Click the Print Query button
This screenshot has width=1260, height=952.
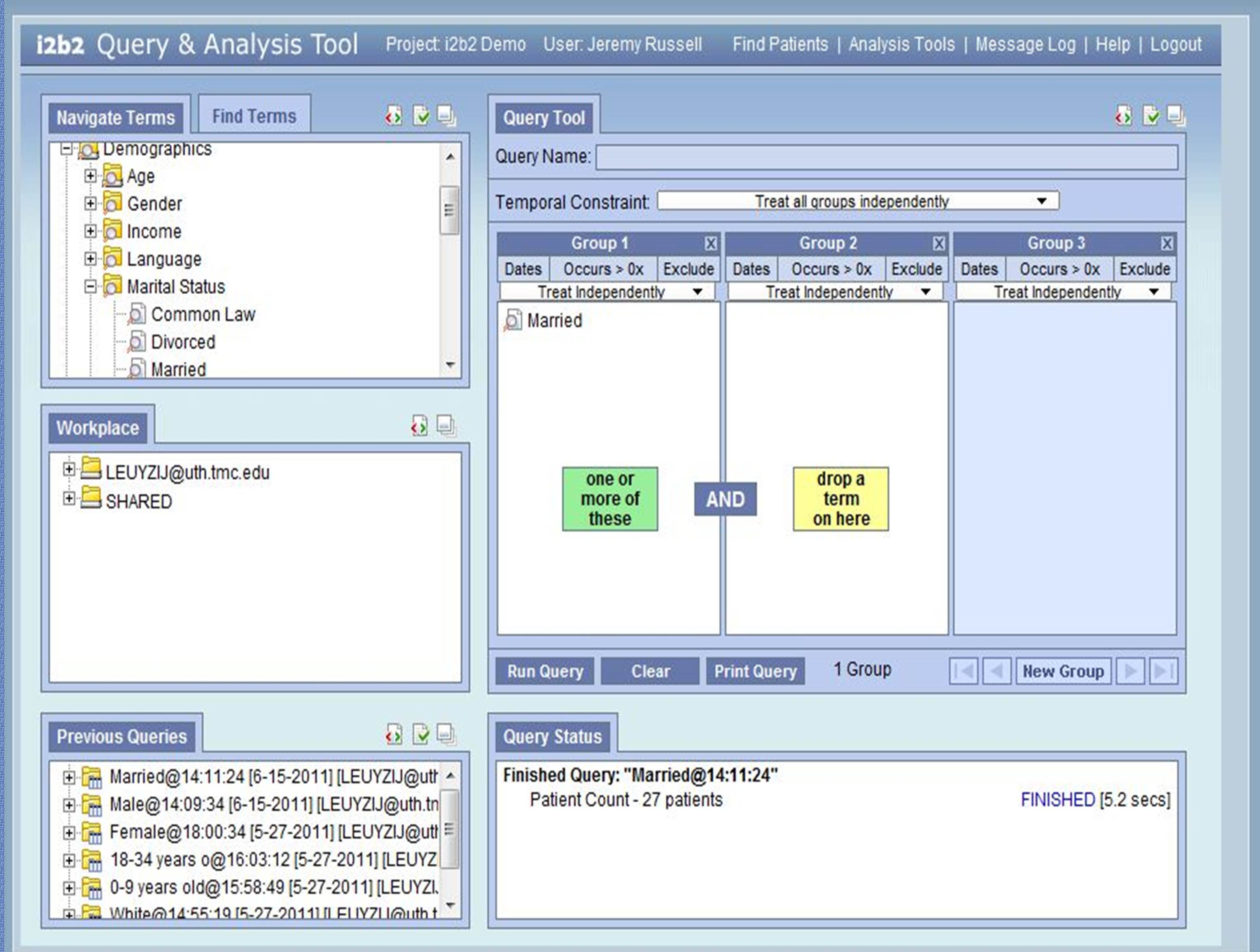click(755, 671)
